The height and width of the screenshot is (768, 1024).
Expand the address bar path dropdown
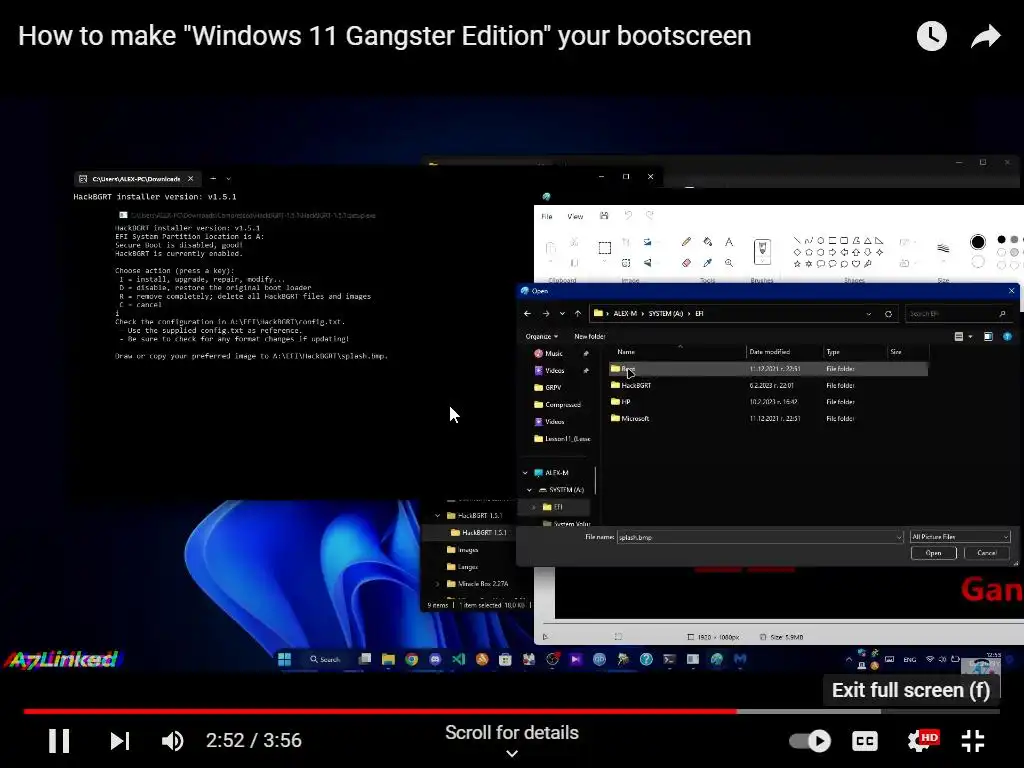point(869,314)
